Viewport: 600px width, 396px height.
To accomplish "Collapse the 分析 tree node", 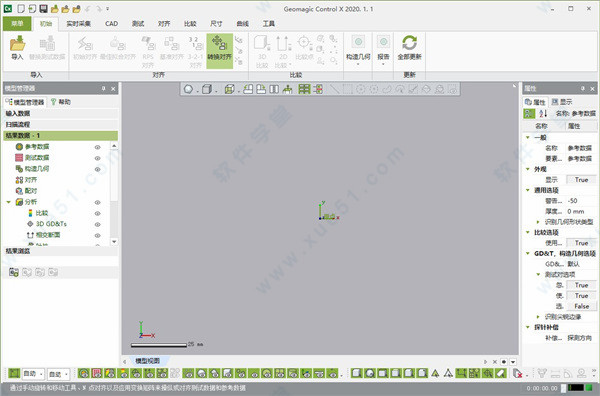I will [8, 202].
